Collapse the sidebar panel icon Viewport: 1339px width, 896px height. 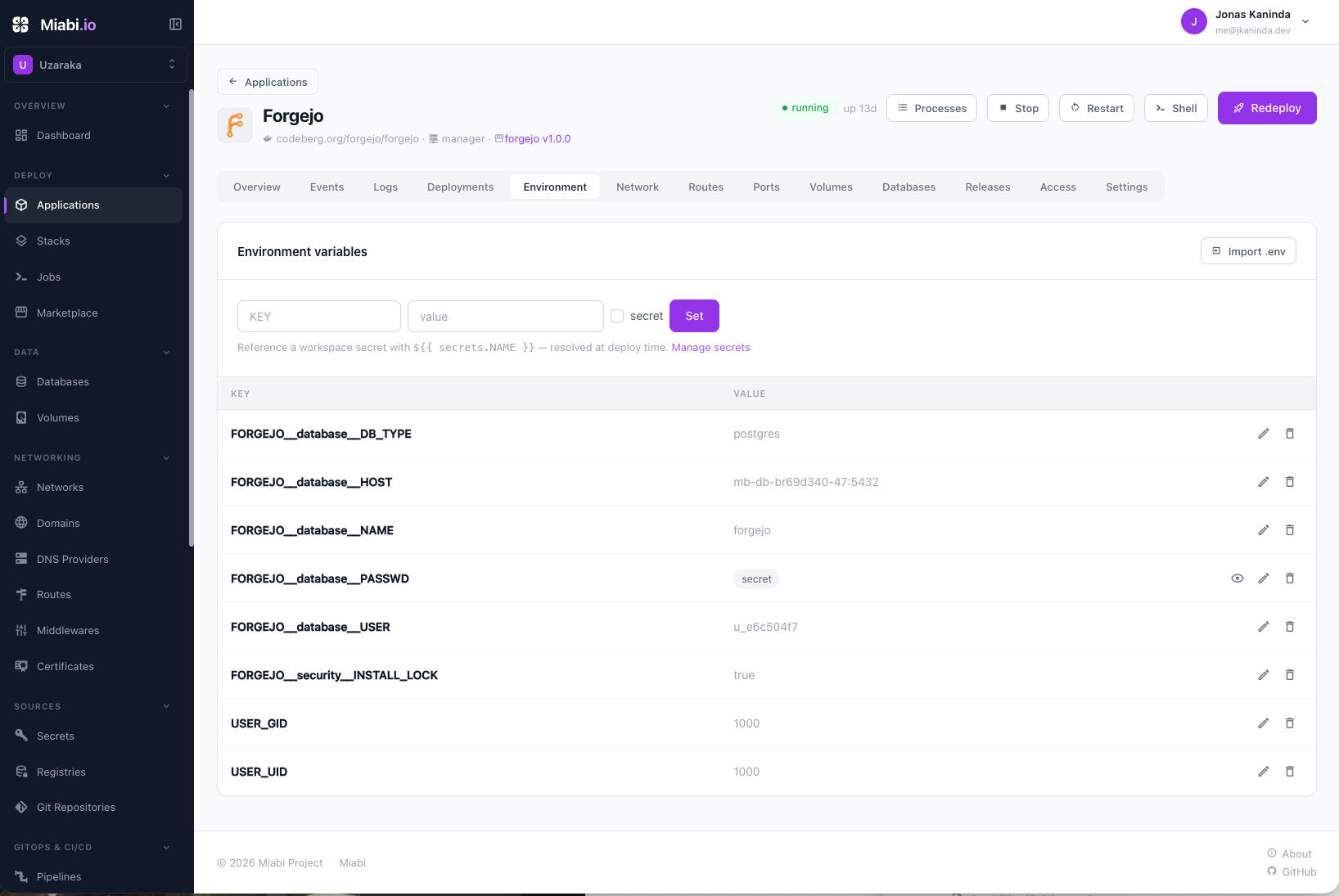click(x=175, y=25)
